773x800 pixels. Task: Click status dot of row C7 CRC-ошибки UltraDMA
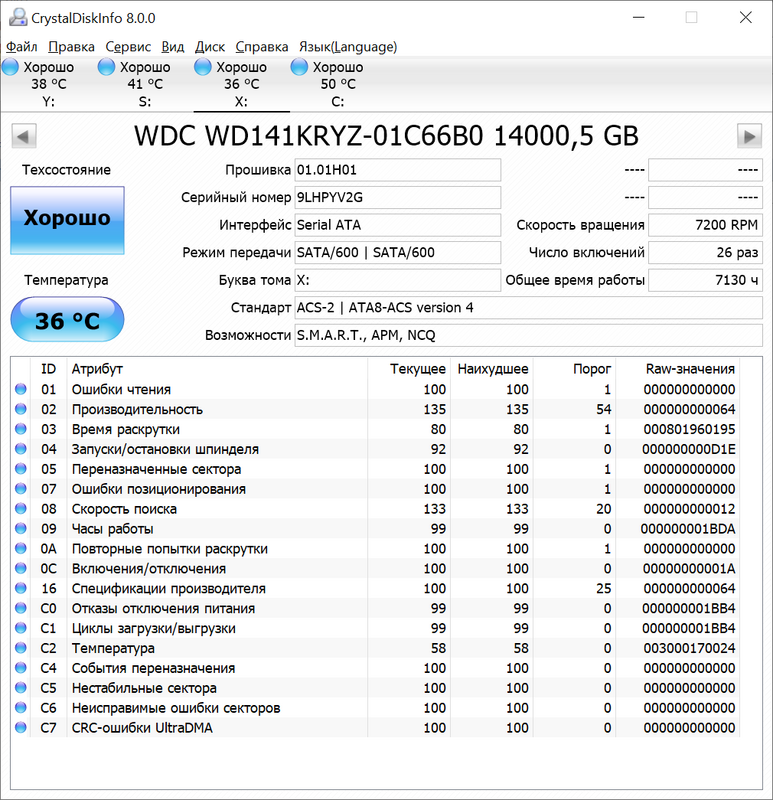[21, 728]
